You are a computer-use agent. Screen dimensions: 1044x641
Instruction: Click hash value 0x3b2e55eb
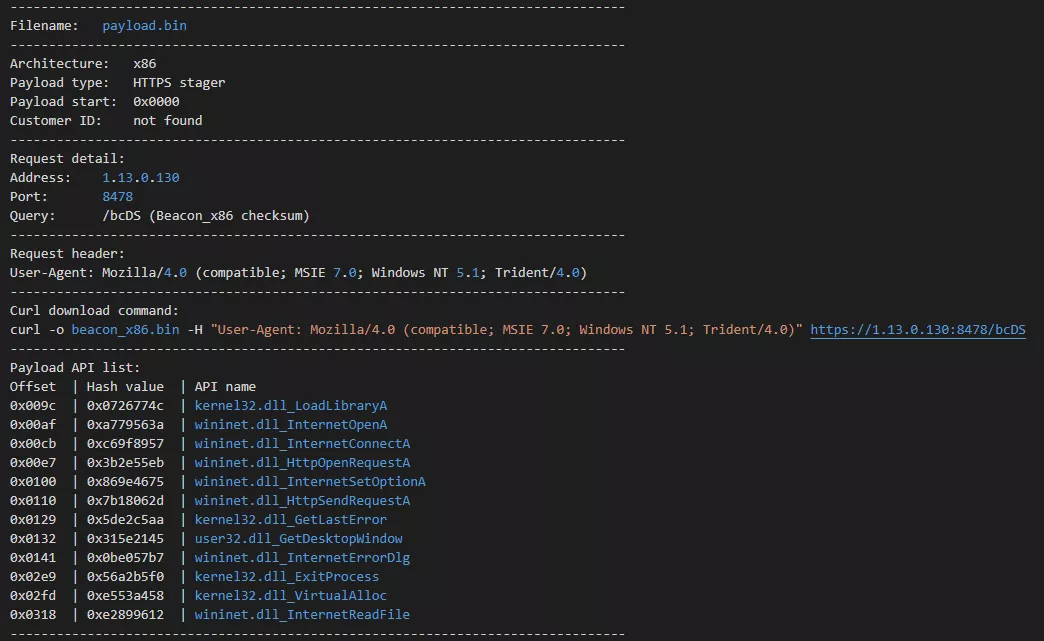point(125,463)
